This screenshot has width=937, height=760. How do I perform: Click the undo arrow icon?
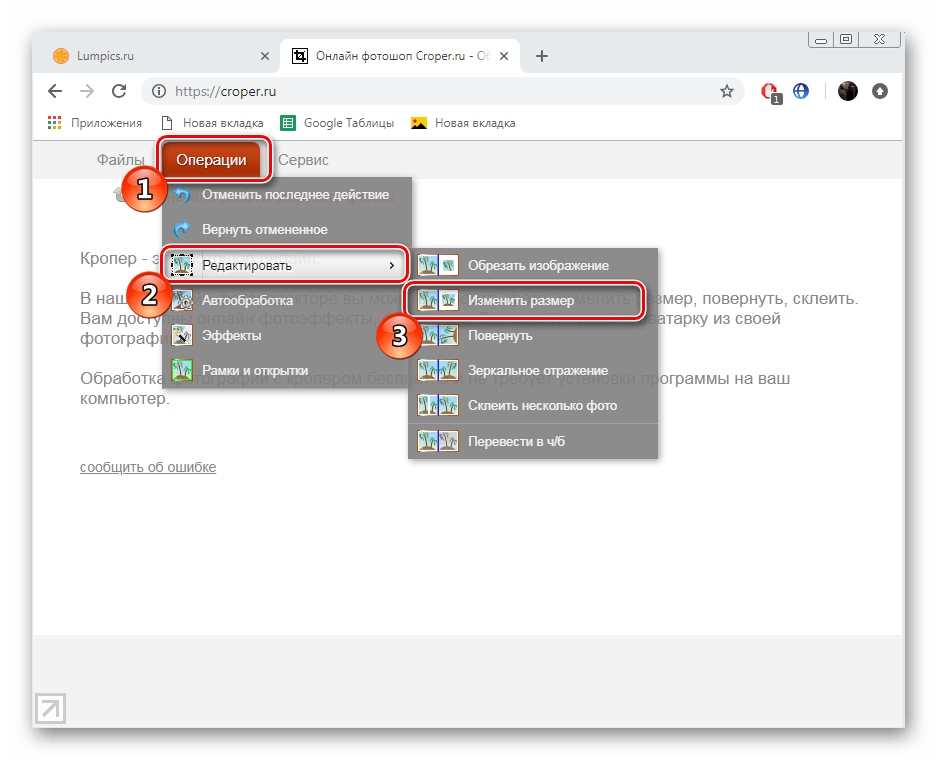[x=182, y=195]
